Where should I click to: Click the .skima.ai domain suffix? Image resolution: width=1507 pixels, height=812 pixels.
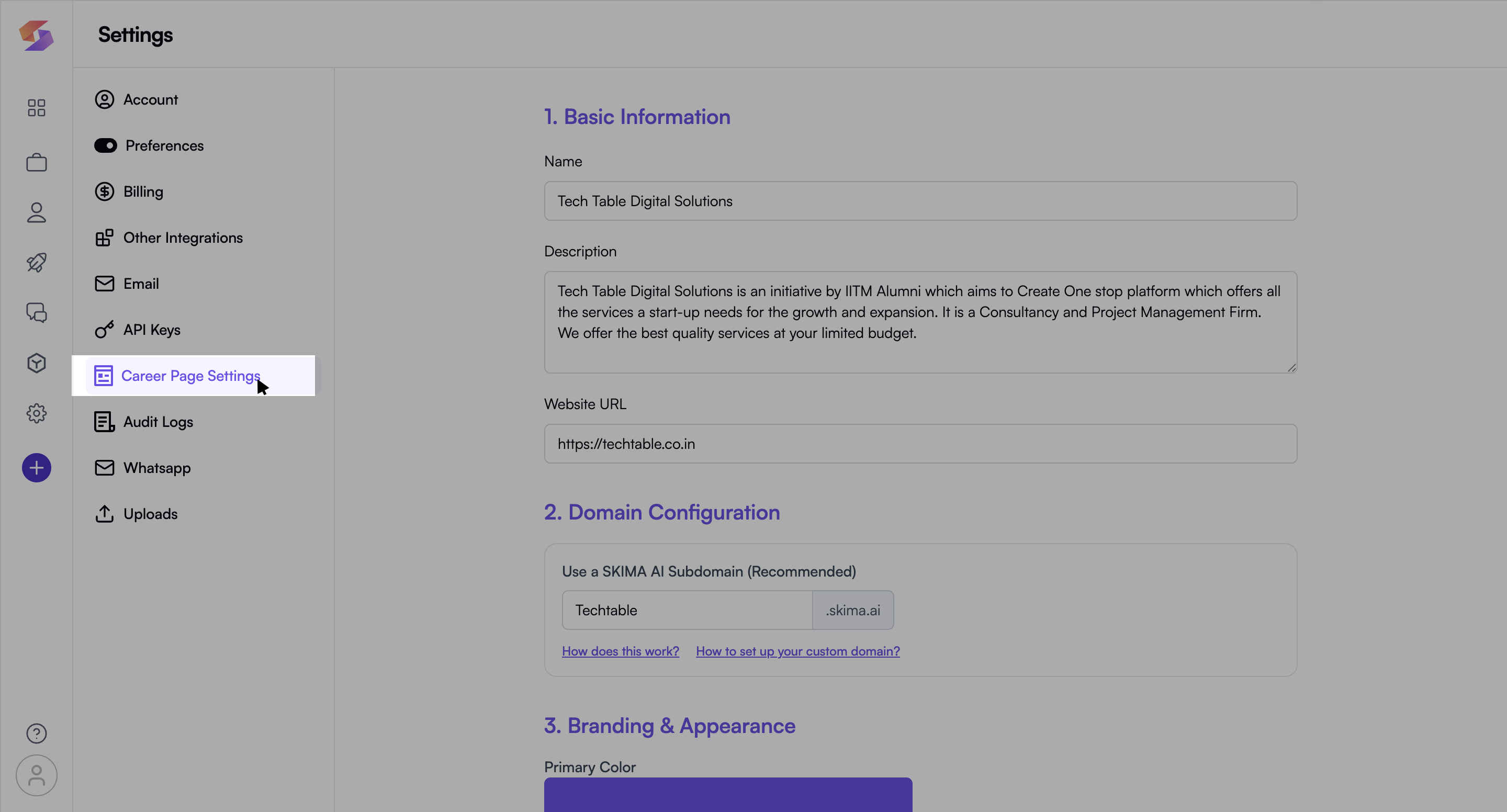point(852,610)
